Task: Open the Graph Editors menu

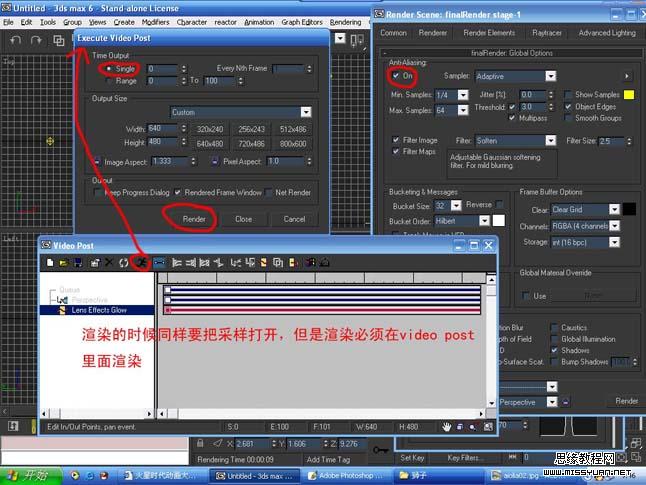Action: (x=302, y=22)
